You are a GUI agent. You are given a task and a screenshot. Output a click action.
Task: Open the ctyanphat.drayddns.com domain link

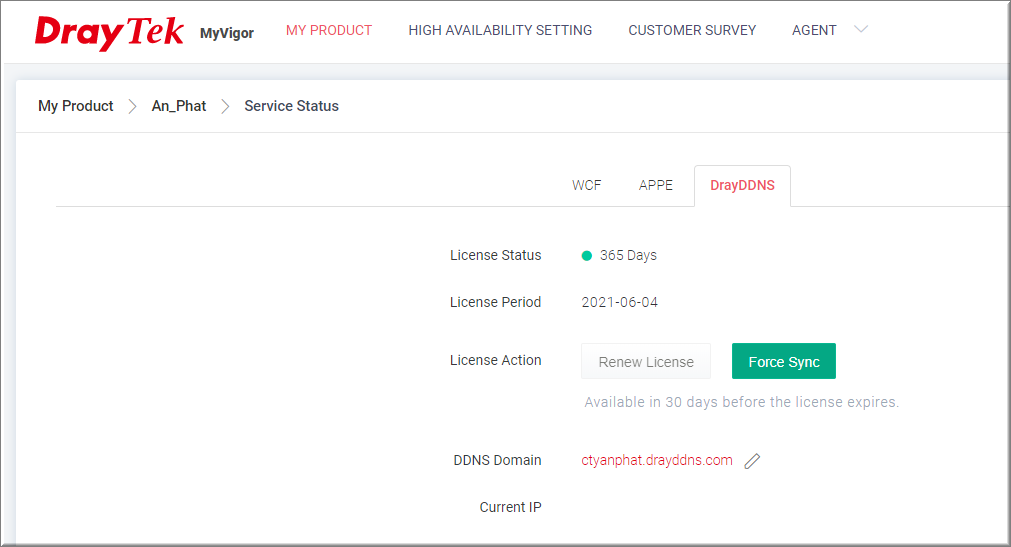tap(657, 461)
